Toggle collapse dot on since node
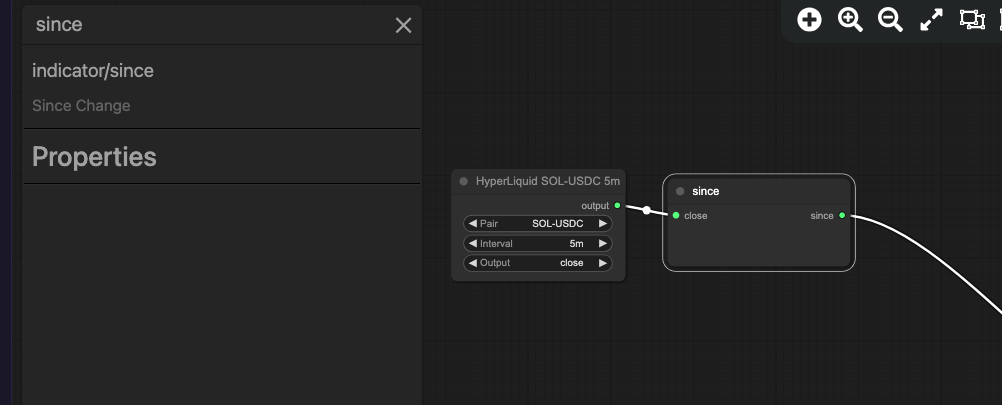Viewport: 1002px width, 405px height. click(680, 191)
